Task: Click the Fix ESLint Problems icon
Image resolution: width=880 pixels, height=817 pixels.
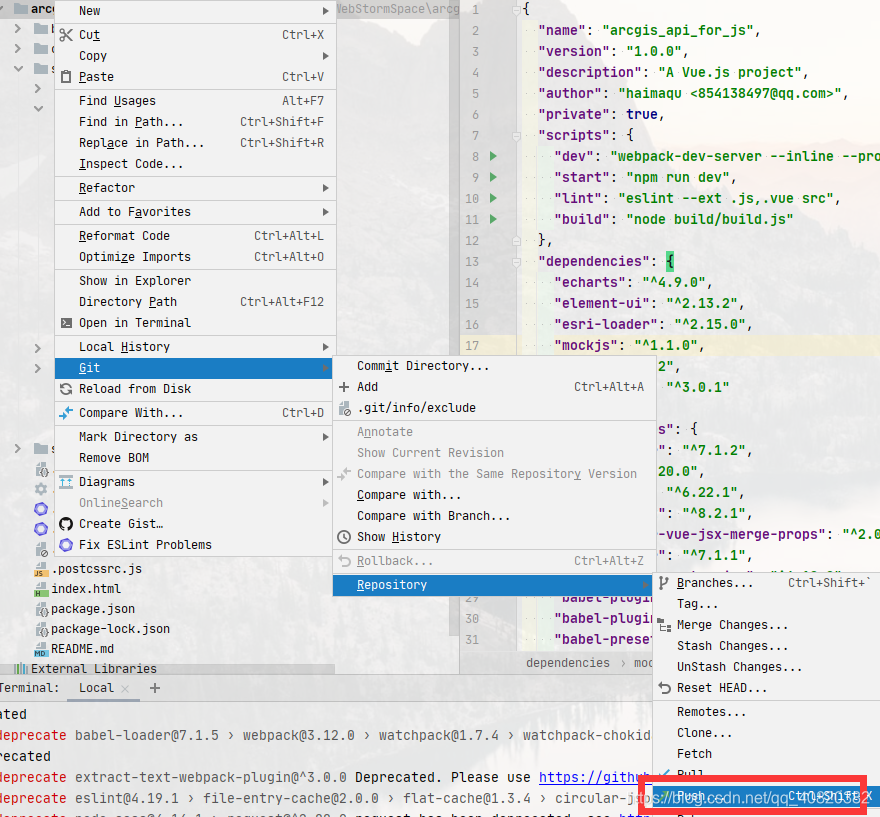Action: (66, 545)
